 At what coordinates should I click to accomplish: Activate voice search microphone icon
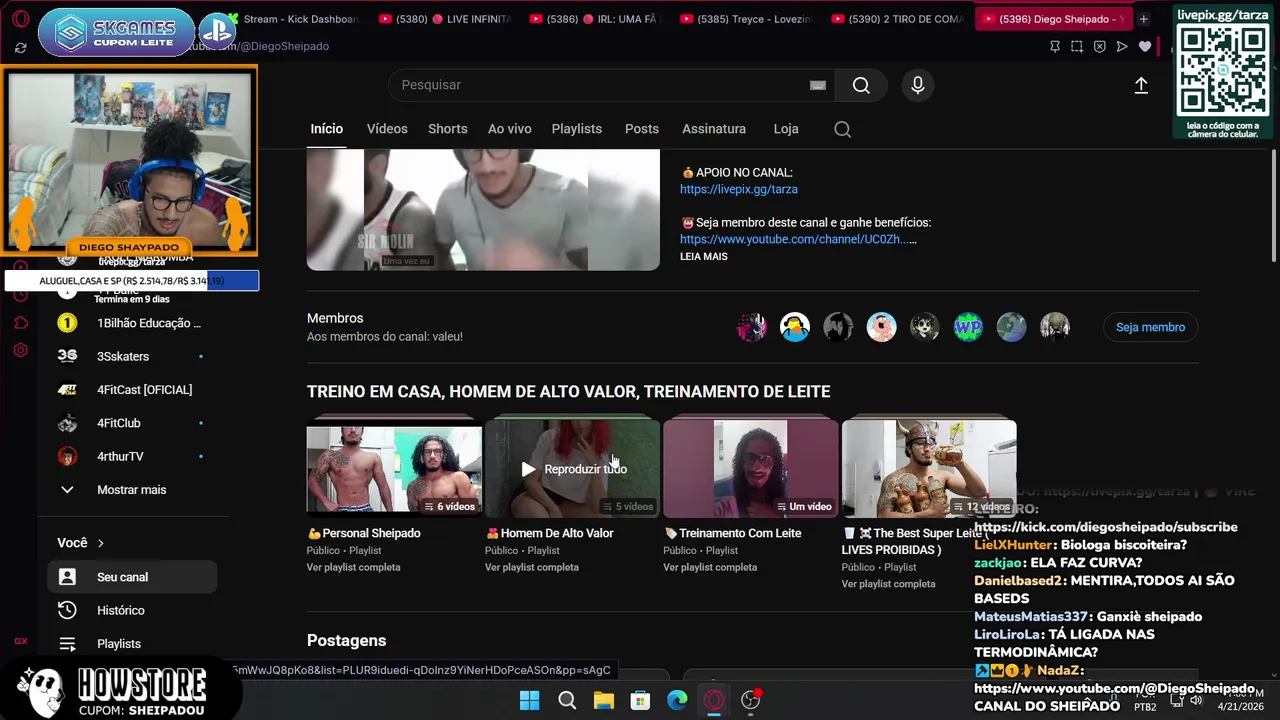point(918,85)
